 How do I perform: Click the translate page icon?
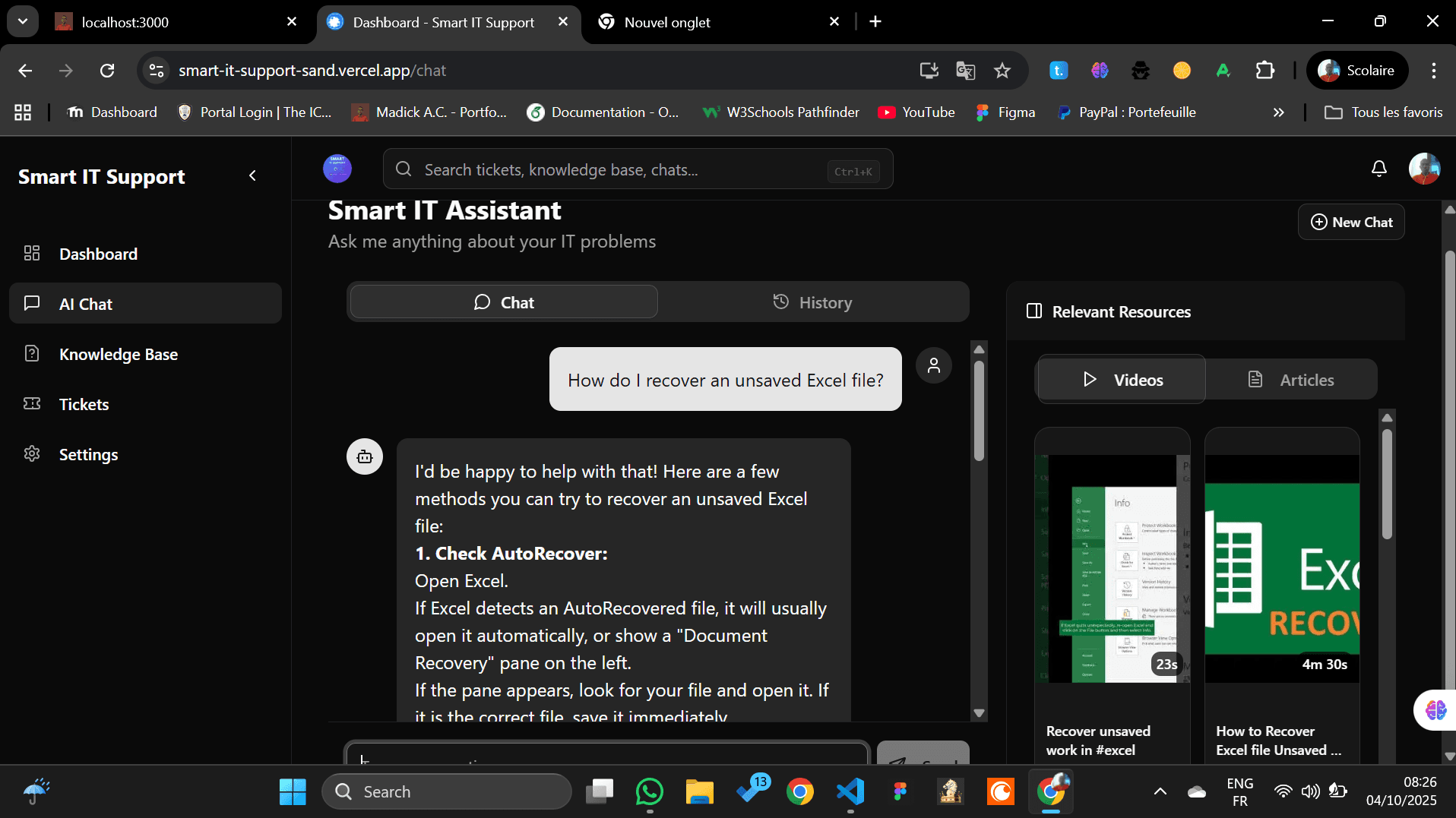[966, 71]
